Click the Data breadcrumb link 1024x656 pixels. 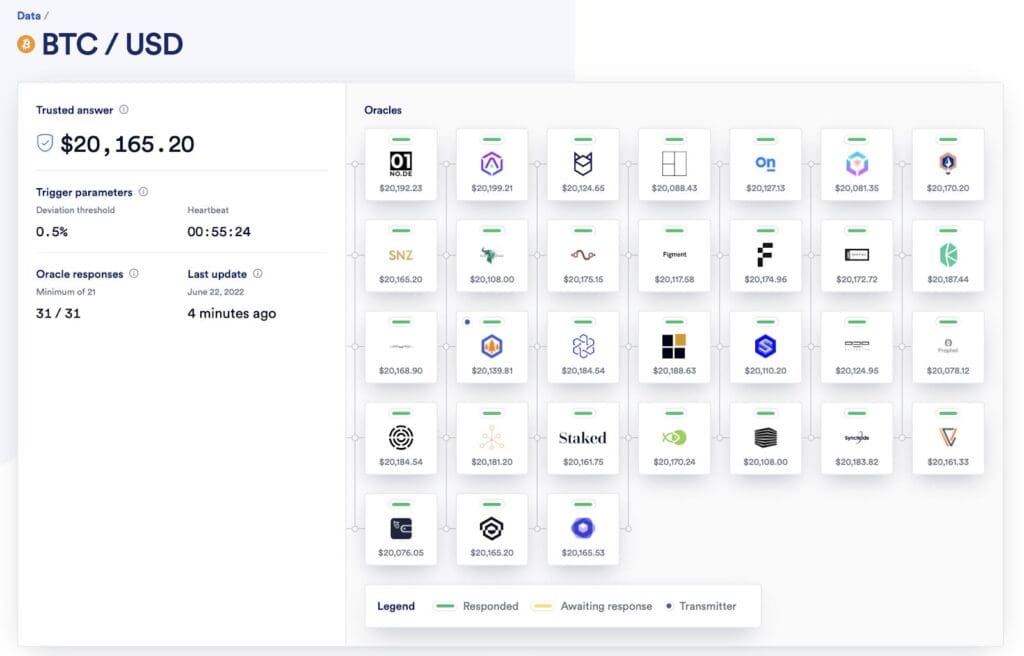tap(28, 15)
